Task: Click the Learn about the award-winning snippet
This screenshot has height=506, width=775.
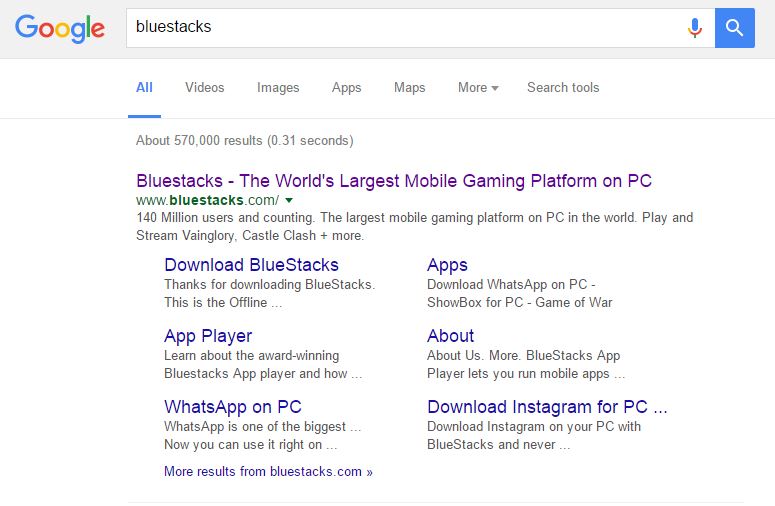Action: 263,365
